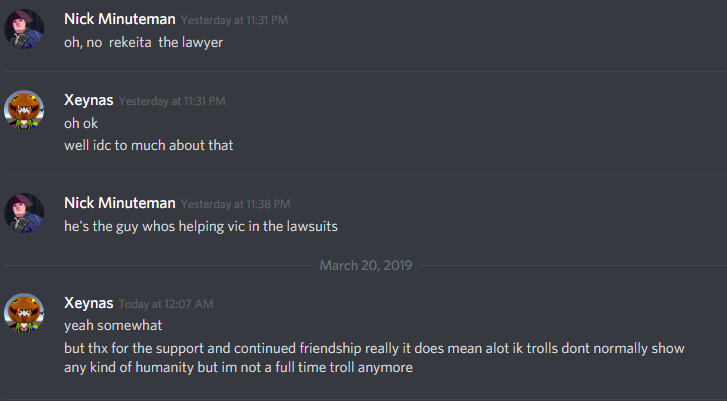Image resolution: width=727 pixels, height=401 pixels.
Task: Click Nick Minuteman's "Yesterday at 11:31 PM" timestamp
Action: coord(232,21)
